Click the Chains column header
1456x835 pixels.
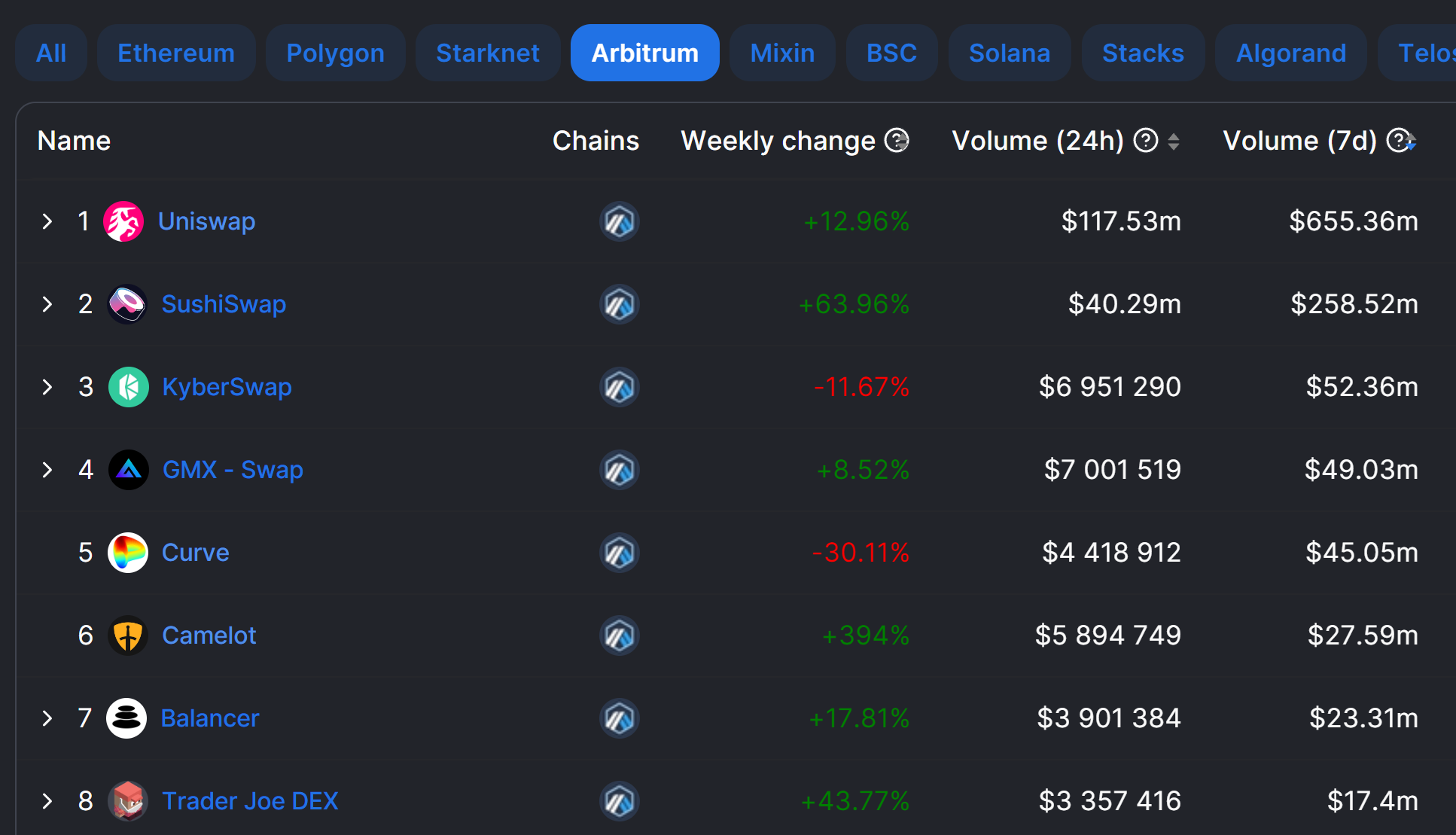(596, 141)
